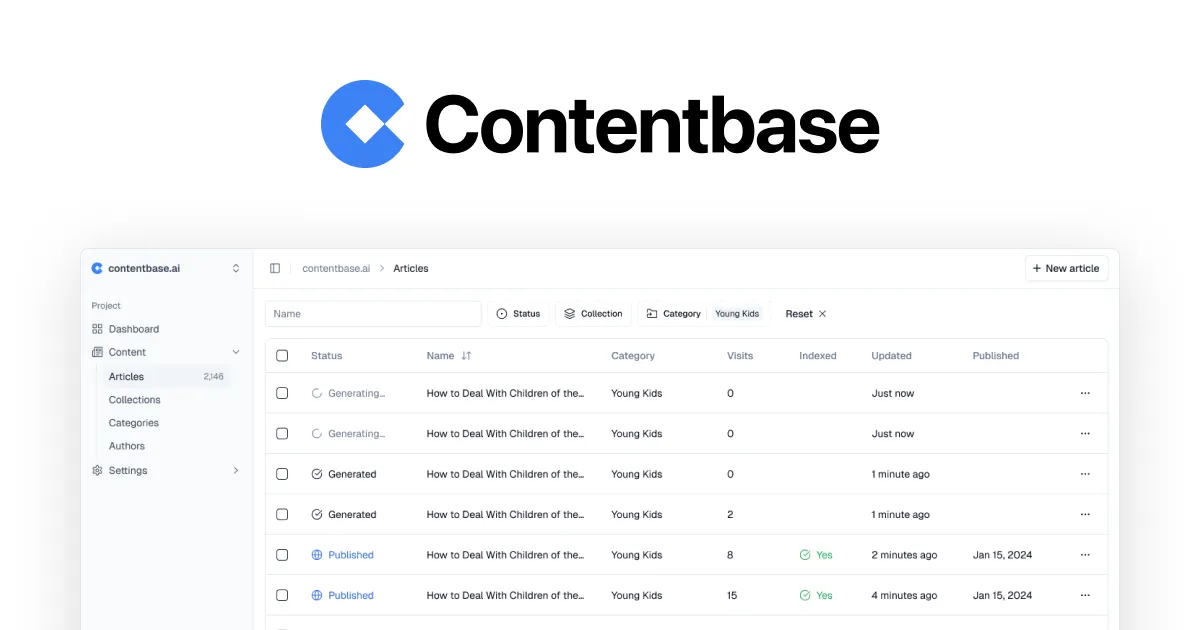This screenshot has height=630, width=1200.
Task: Click the Contentbase logo in the sidebar
Action: click(97, 268)
